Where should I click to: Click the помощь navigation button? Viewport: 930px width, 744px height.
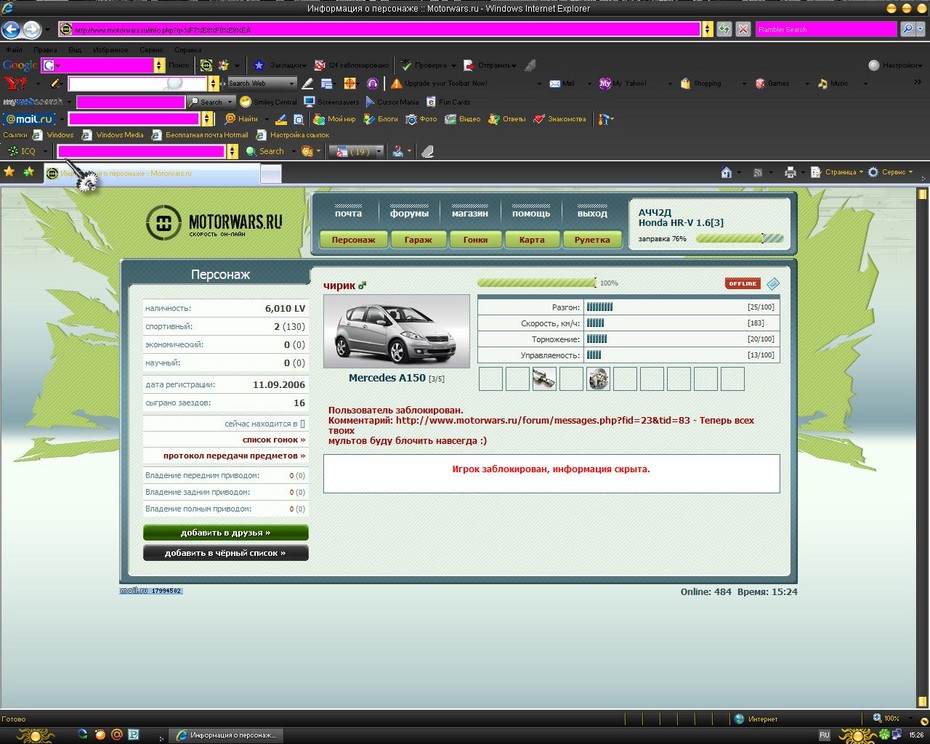tap(531, 213)
